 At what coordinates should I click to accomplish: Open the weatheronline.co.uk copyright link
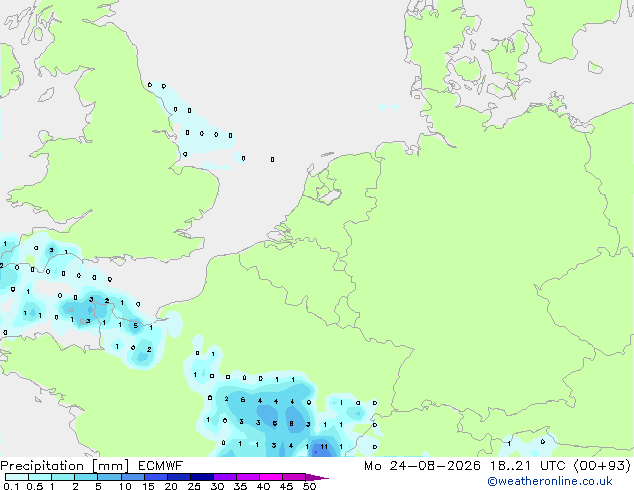(x=549, y=481)
